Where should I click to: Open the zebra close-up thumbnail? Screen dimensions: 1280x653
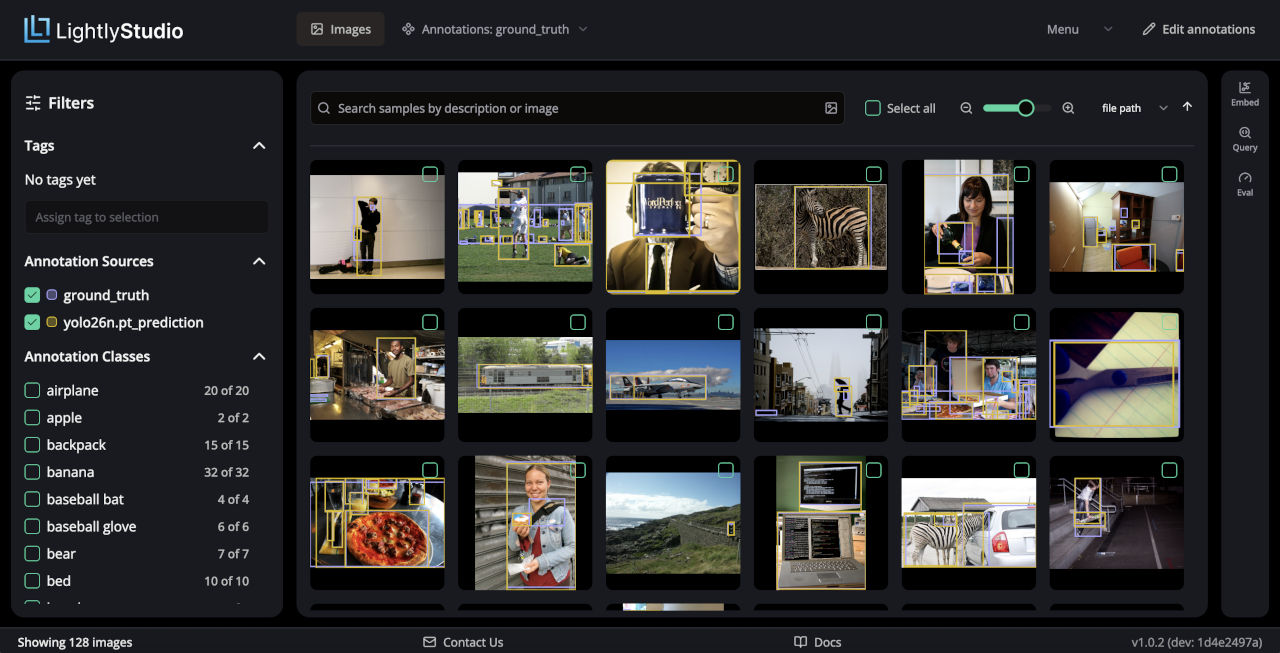[x=820, y=227]
